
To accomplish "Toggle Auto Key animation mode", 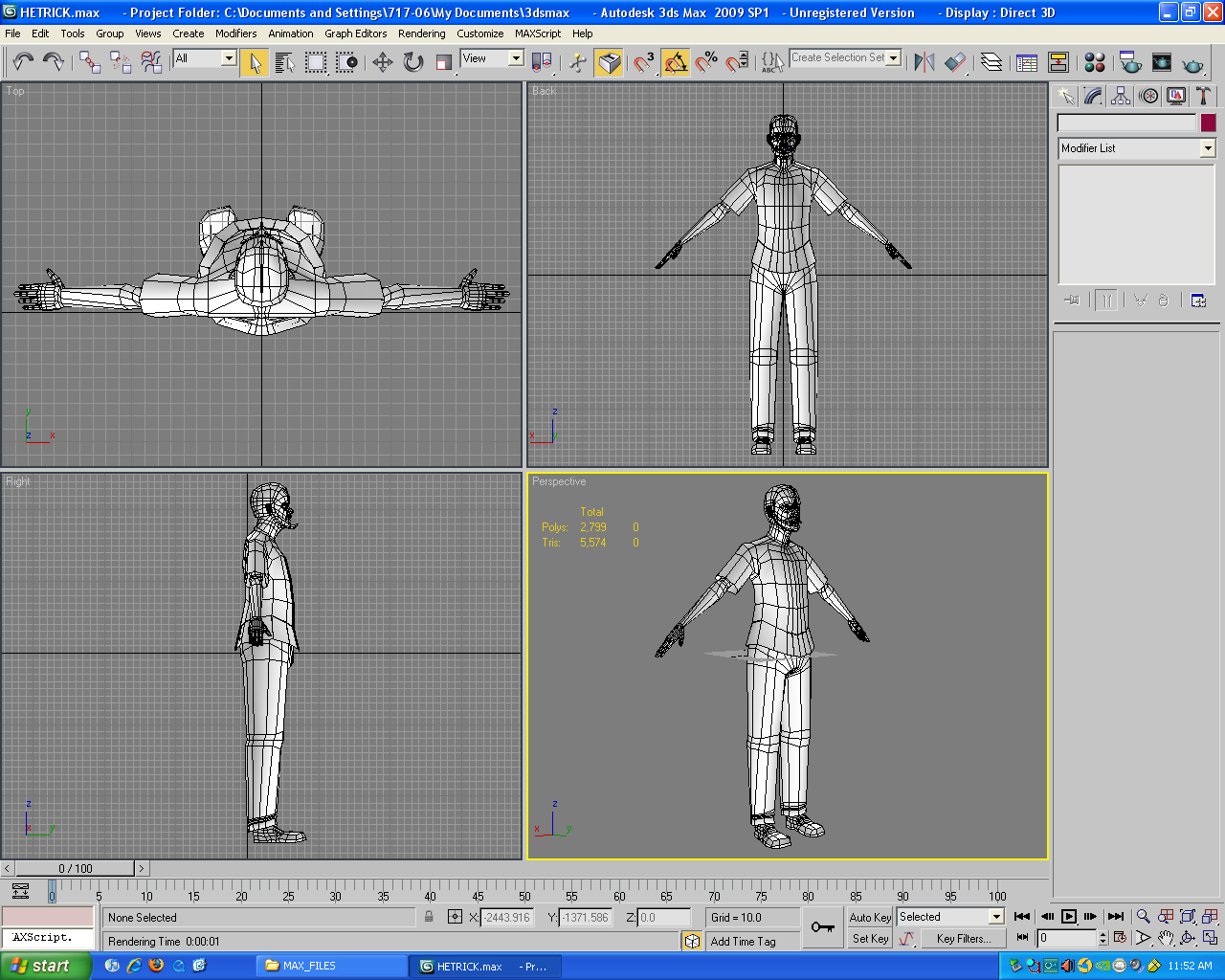I will pyautogui.click(x=870, y=917).
